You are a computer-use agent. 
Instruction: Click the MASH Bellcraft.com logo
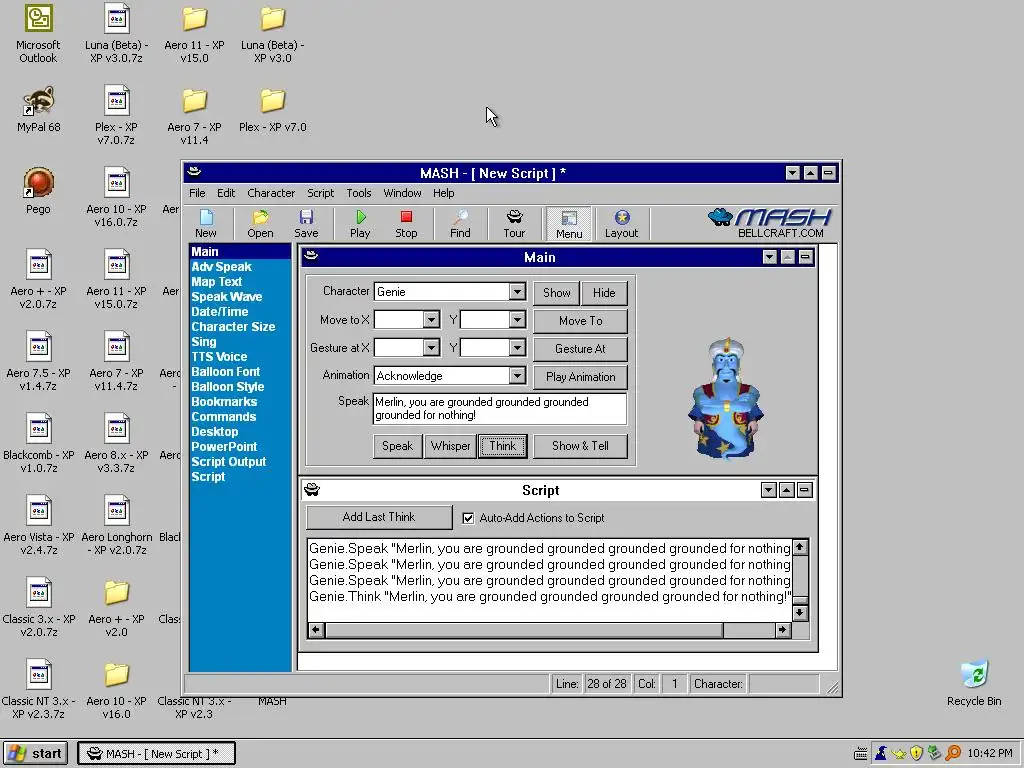point(769,223)
